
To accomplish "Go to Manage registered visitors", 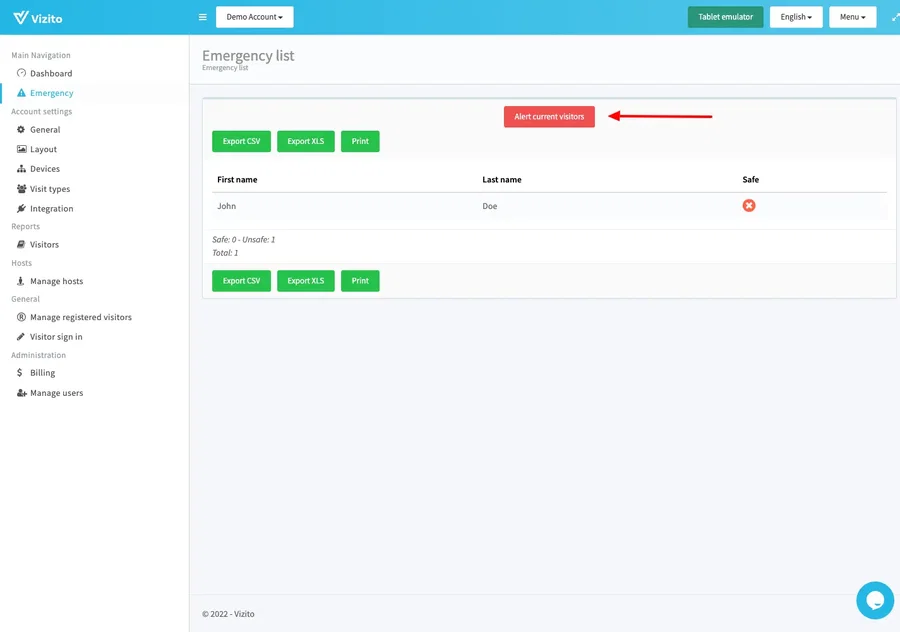I will click(80, 317).
